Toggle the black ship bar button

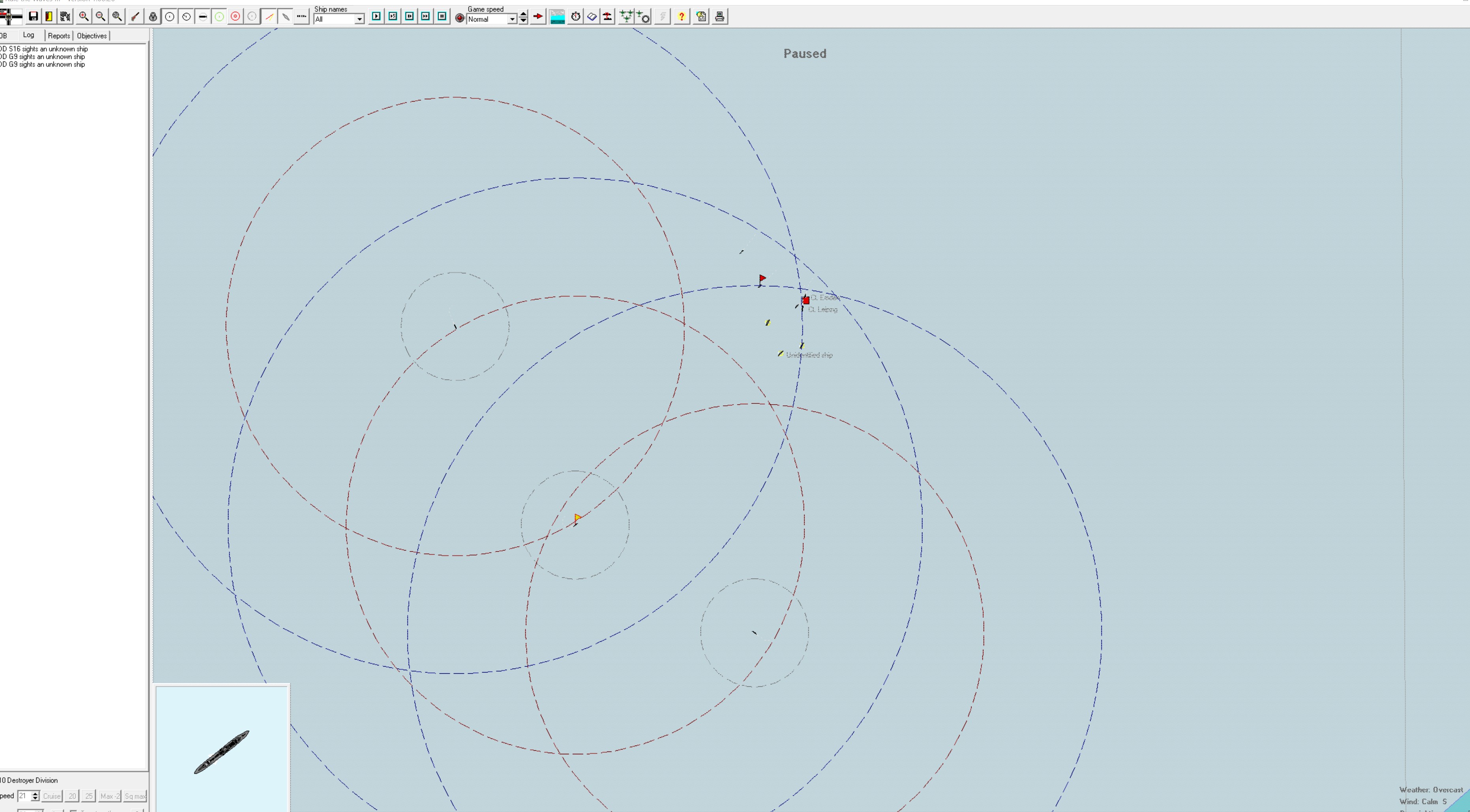202,17
